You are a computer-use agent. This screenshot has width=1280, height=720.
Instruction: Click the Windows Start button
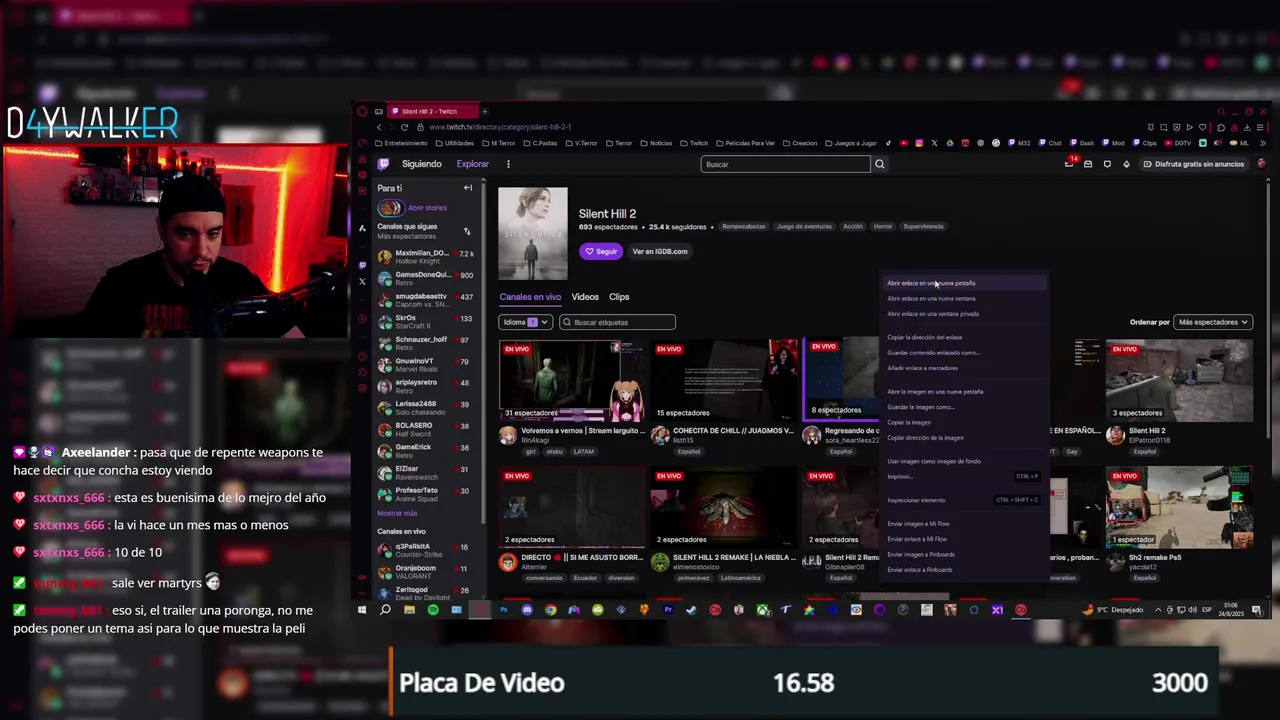pyautogui.click(x=362, y=610)
